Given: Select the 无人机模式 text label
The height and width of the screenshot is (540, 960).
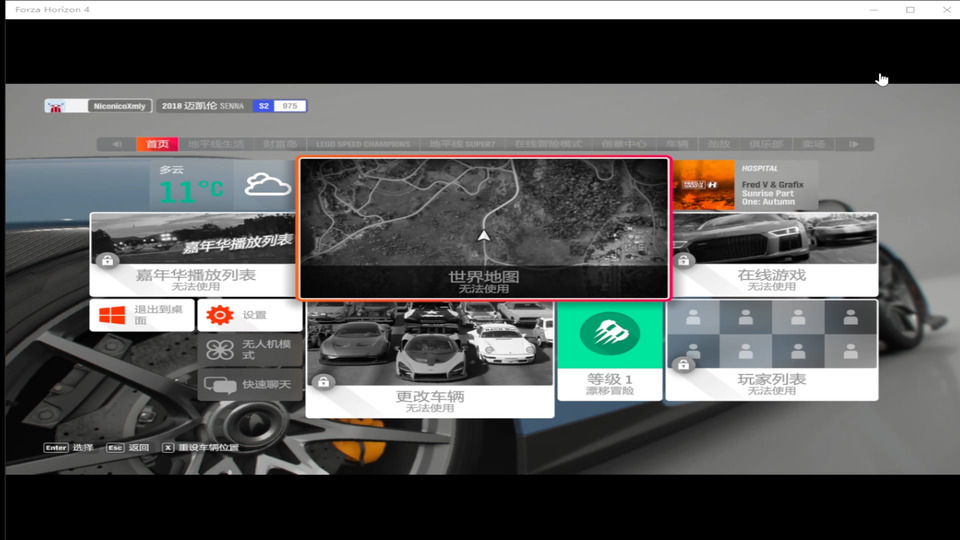Looking at the screenshot, I should (266, 350).
